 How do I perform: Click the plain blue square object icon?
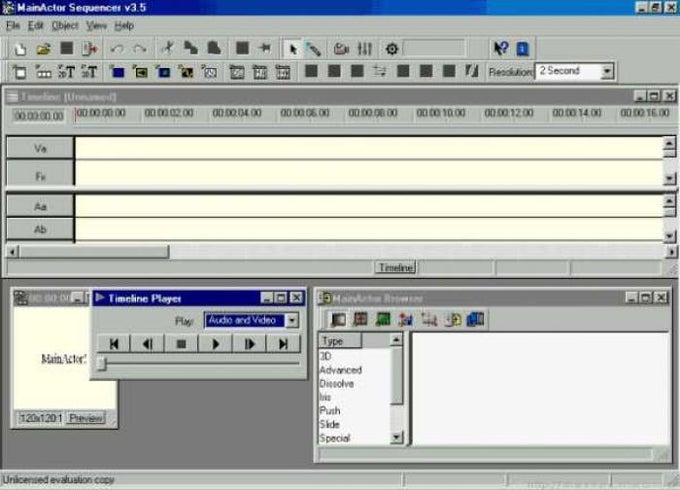pos(118,72)
